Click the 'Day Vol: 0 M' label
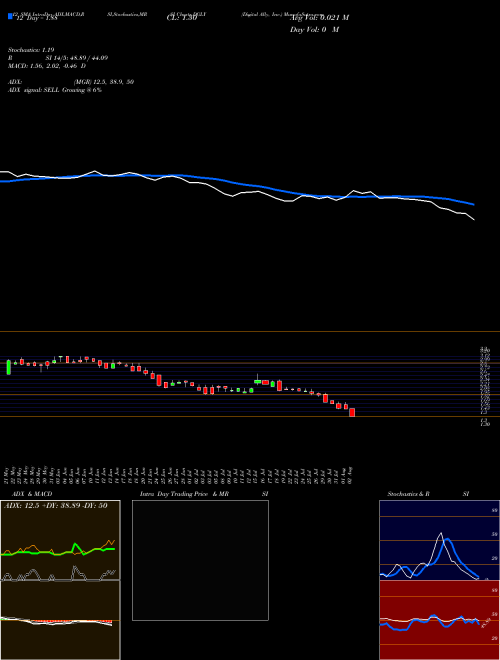The image size is (500, 660). (x=314, y=29)
